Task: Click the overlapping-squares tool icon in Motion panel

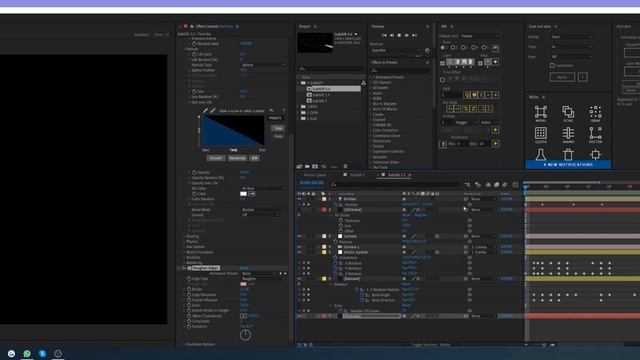Action: (x=568, y=112)
